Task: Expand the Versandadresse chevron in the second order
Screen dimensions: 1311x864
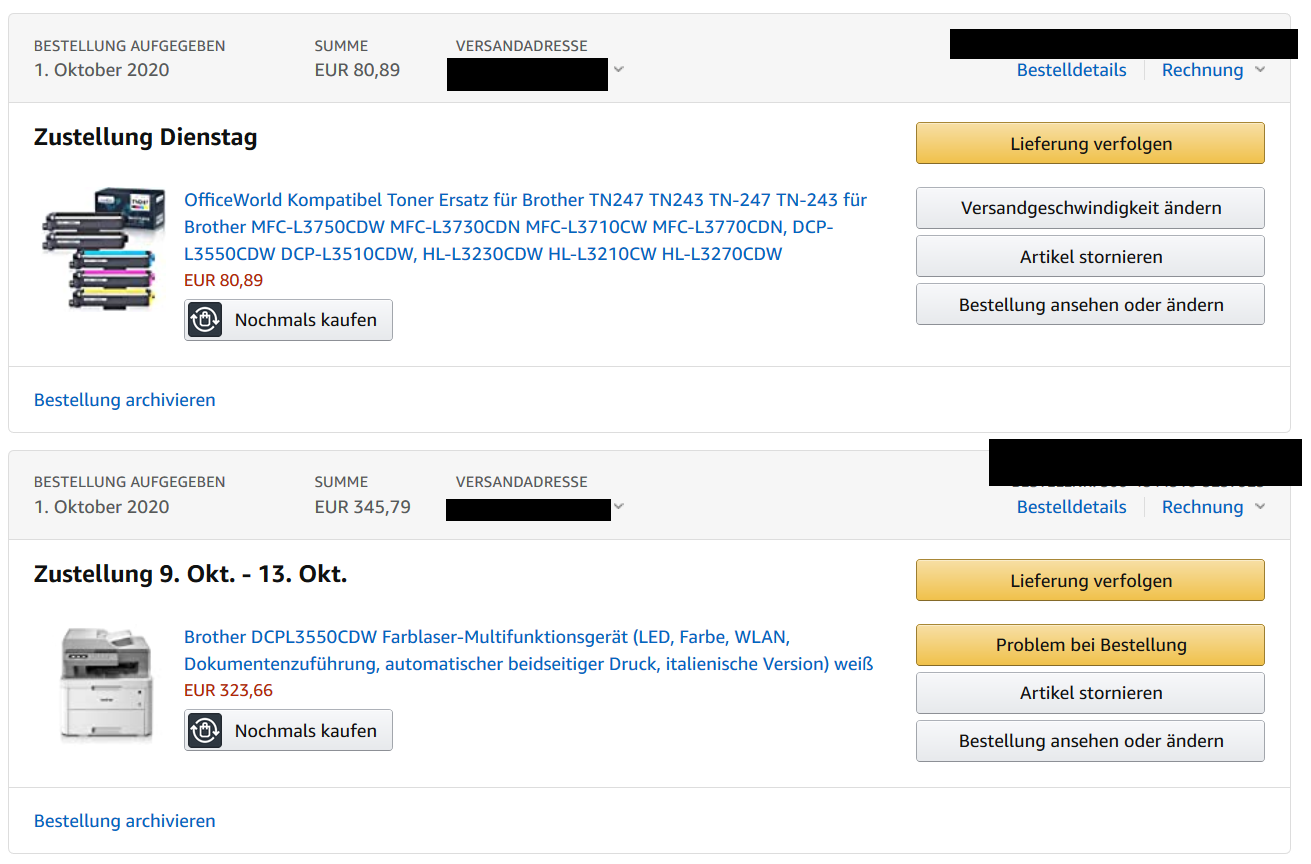Action: [x=619, y=507]
